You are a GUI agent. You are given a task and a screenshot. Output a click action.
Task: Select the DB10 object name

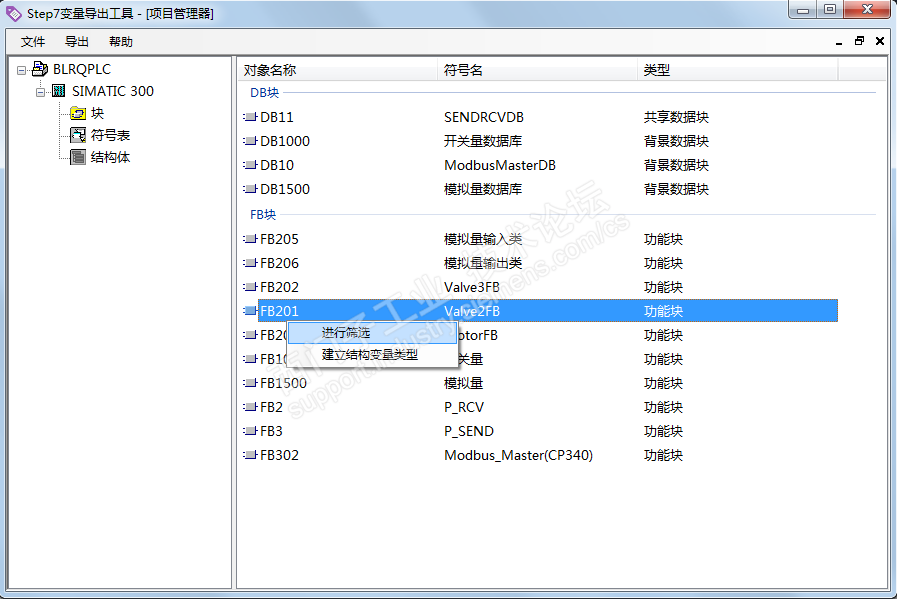(277, 165)
